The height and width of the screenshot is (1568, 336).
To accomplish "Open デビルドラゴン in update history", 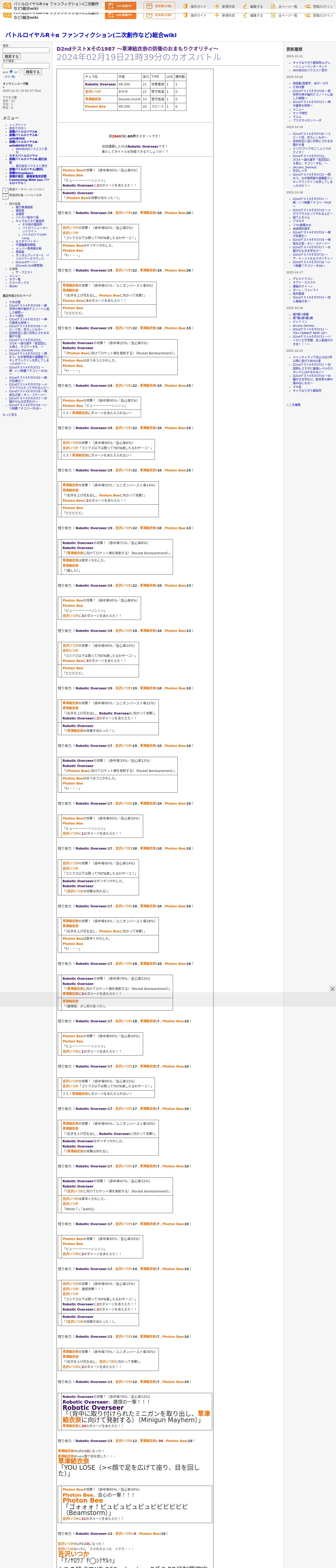I will [303, 279].
